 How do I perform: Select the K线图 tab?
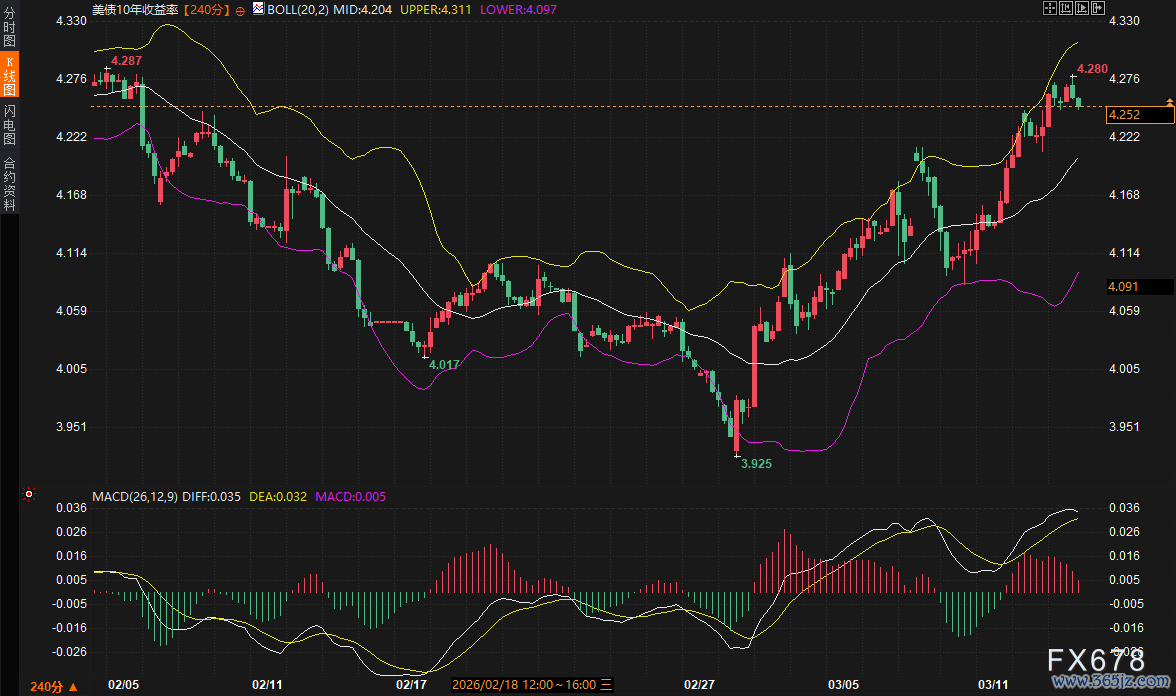coord(9,75)
